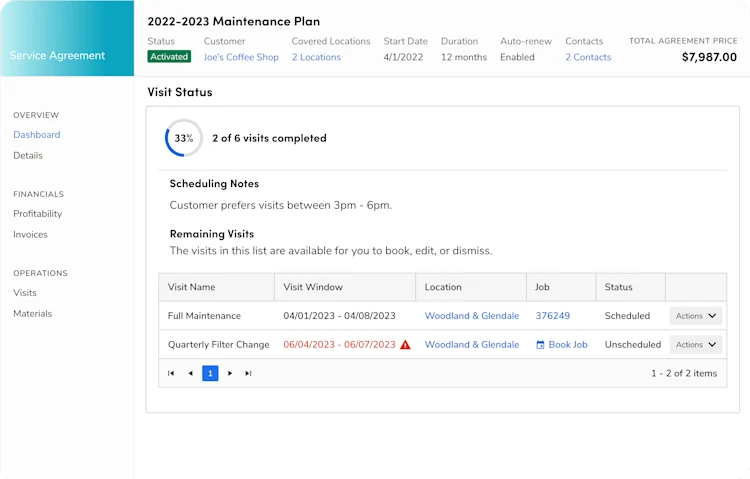Click the Service Agreement header banner
The width and height of the screenshot is (750, 479).
click(x=67, y=38)
